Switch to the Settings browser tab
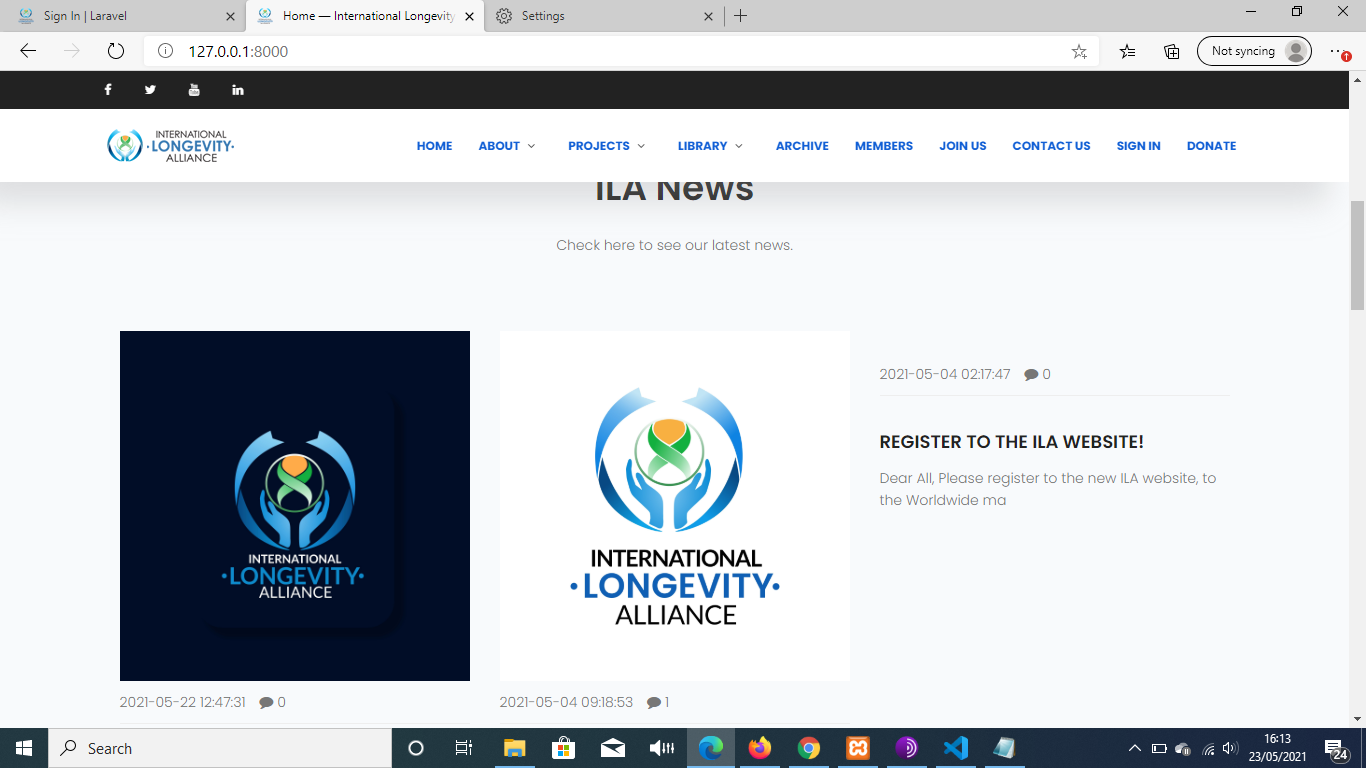The width and height of the screenshot is (1366, 768). (605, 16)
